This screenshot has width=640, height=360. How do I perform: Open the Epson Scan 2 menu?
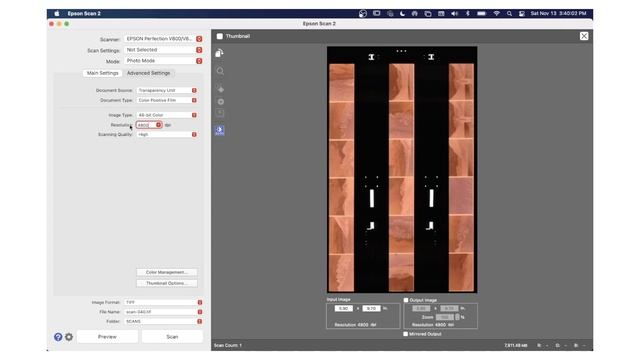point(84,13)
